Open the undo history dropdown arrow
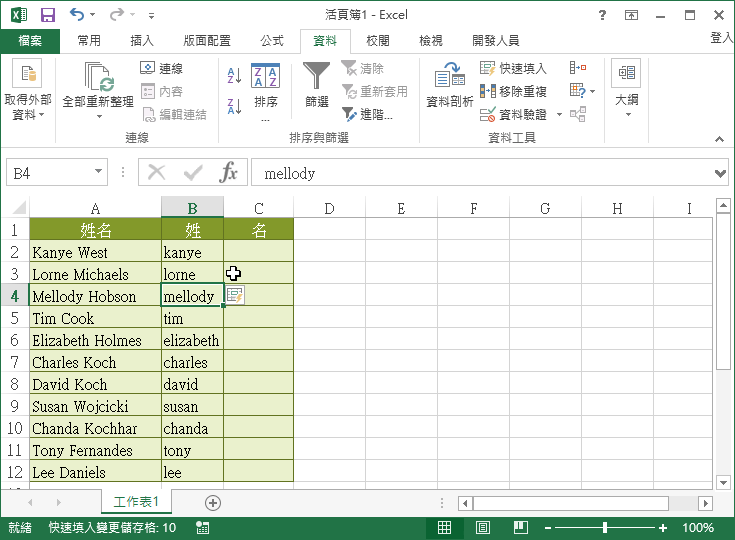The height and width of the screenshot is (540, 735). click(x=92, y=15)
